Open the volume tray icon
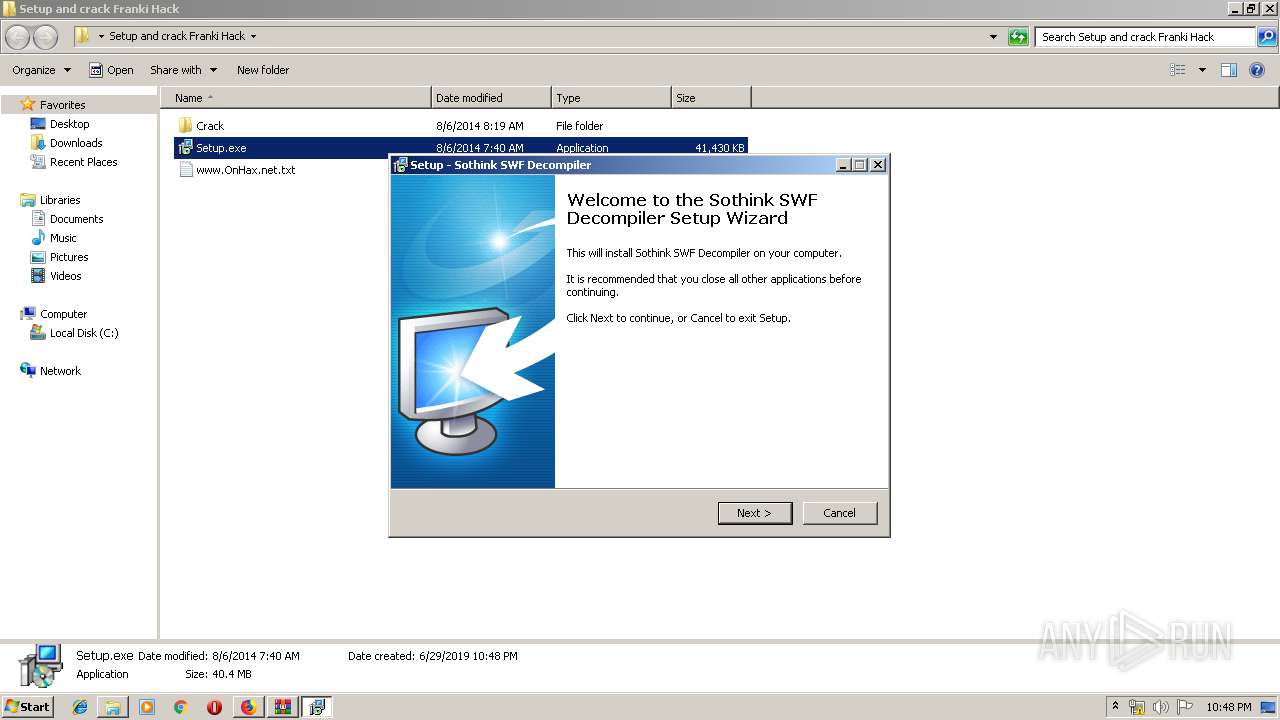This screenshot has height=720, width=1280. pyautogui.click(x=1161, y=707)
